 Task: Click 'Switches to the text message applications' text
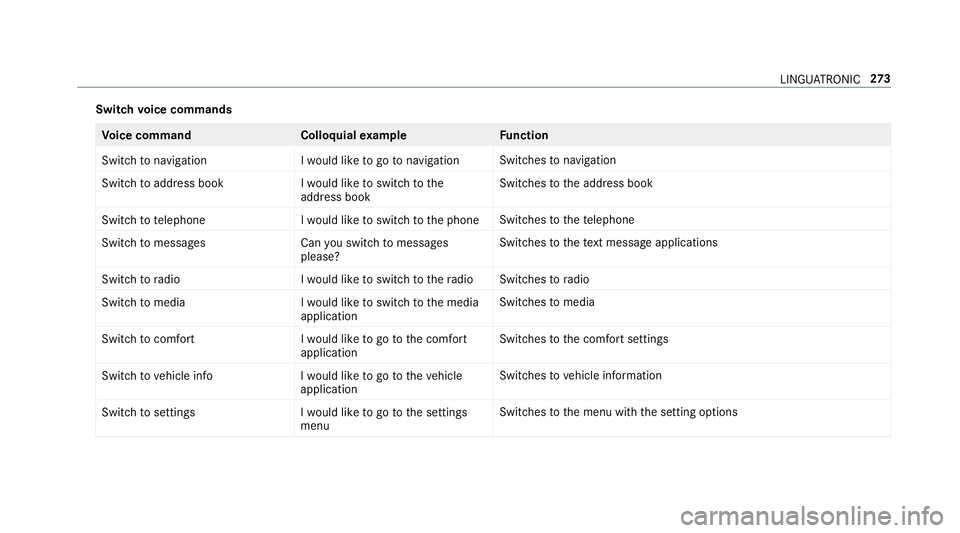pyautogui.click(x=608, y=243)
